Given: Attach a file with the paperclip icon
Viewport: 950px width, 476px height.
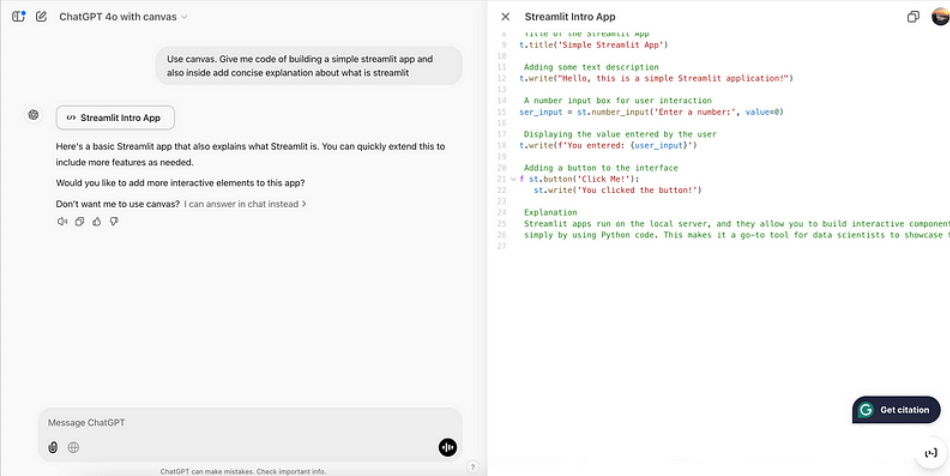Looking at the screenshot, I should (53, 448).
